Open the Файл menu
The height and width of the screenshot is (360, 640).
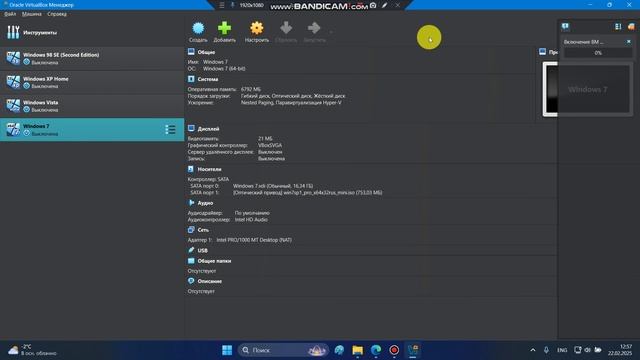click(10, 14)
